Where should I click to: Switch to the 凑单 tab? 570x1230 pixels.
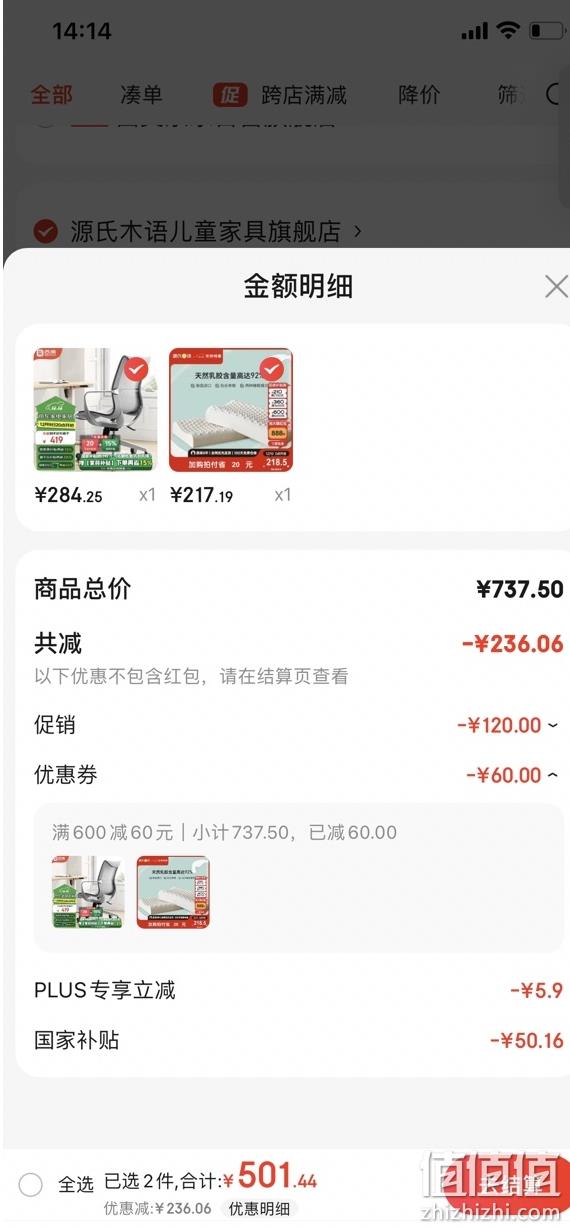point(141,95)
